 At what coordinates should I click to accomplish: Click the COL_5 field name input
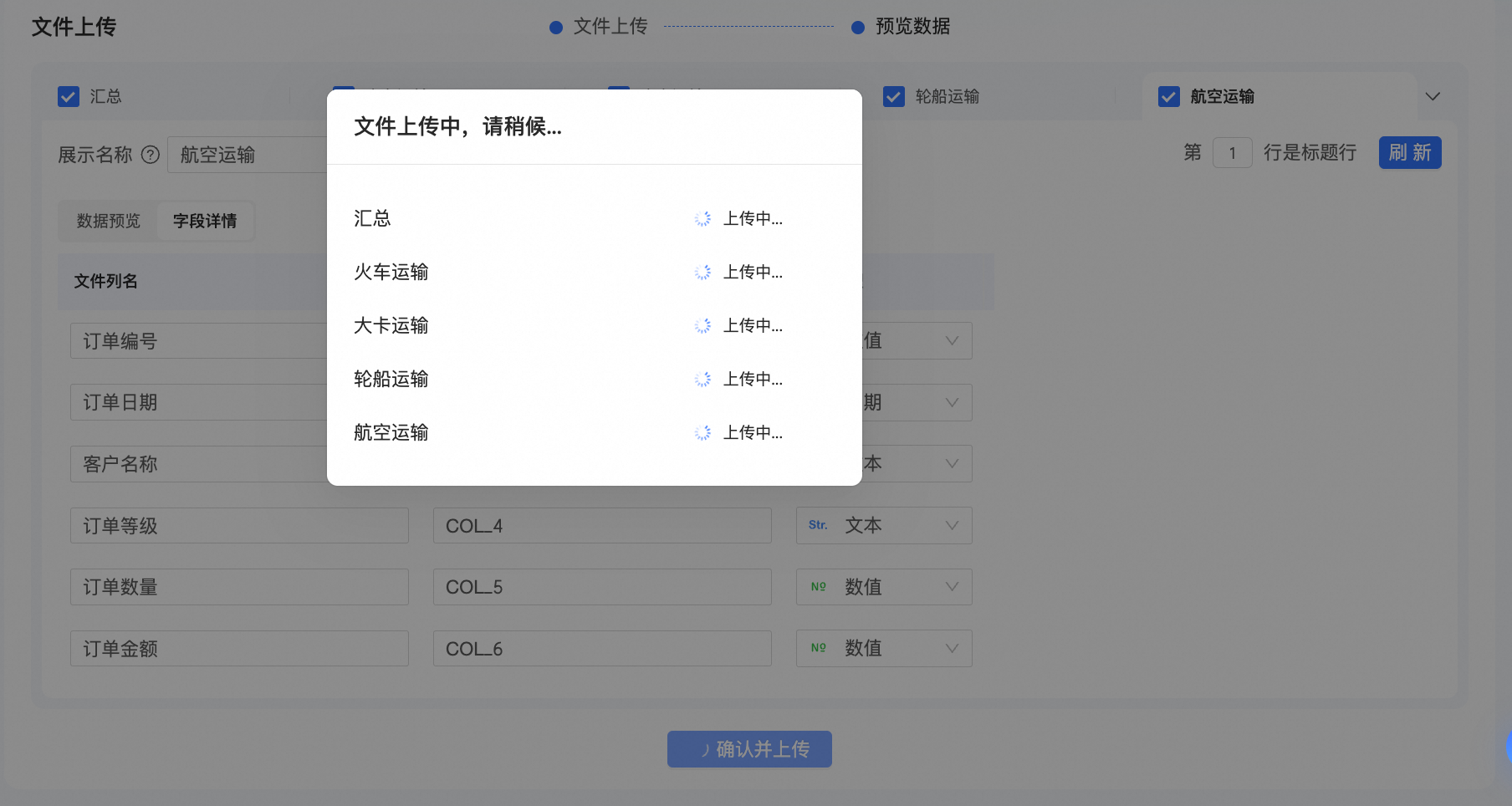(602, 587)
